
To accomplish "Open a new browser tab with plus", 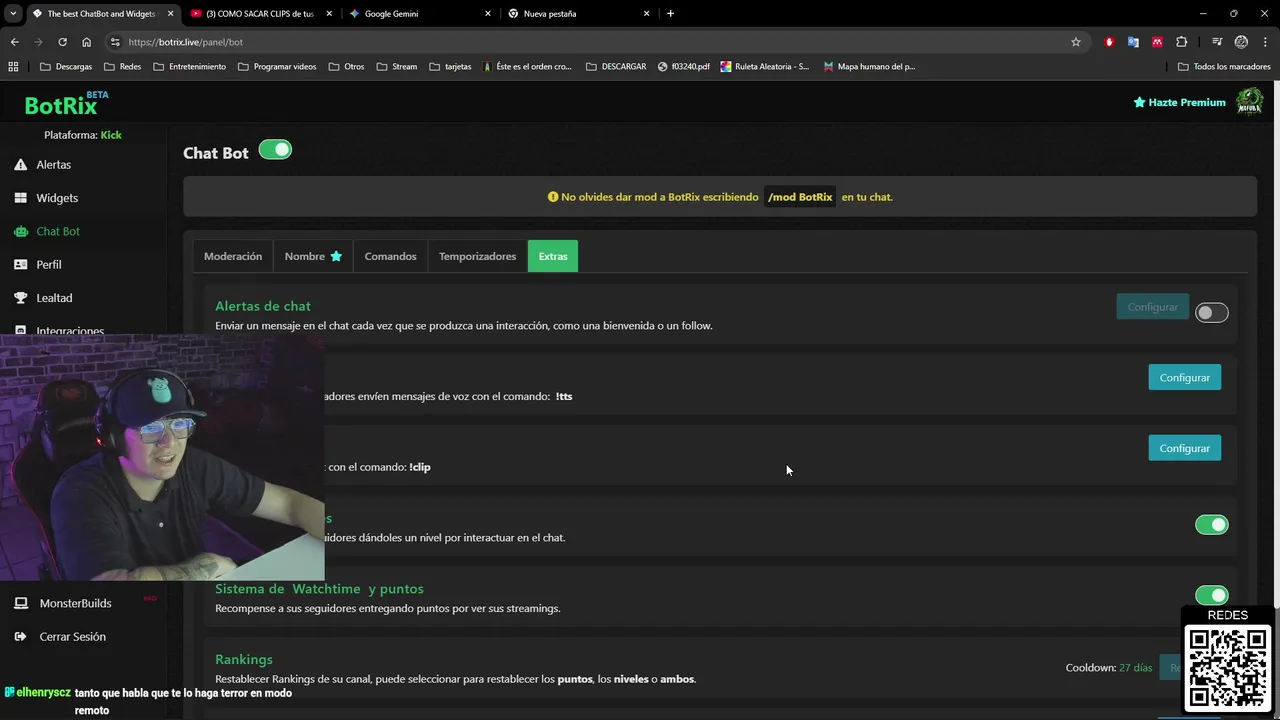I will click(670, 14).
